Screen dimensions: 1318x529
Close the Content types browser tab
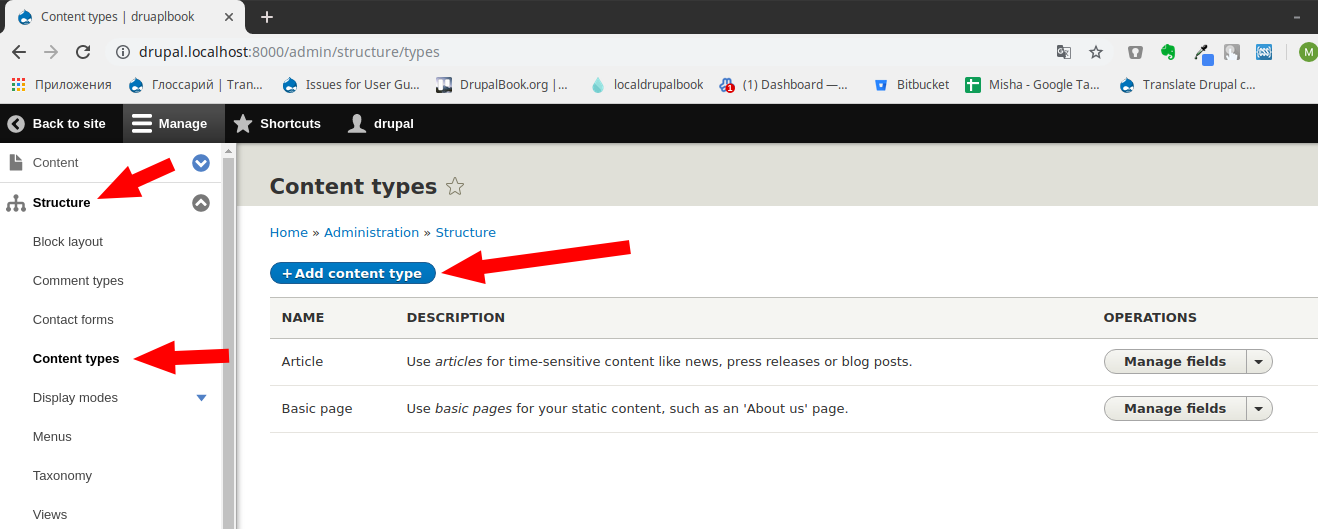click(x=230, y=17)
